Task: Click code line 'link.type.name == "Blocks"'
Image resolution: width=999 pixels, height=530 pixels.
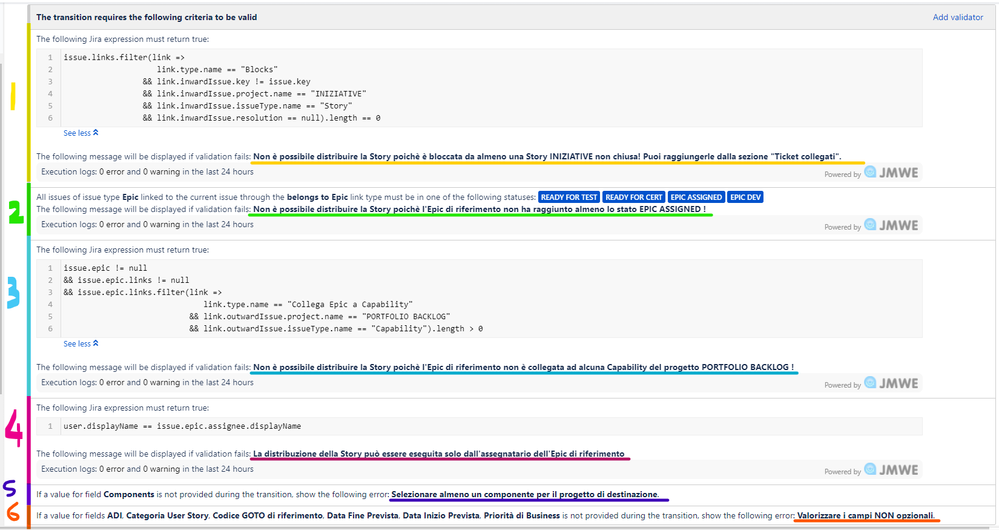Action: click(217, 69)
